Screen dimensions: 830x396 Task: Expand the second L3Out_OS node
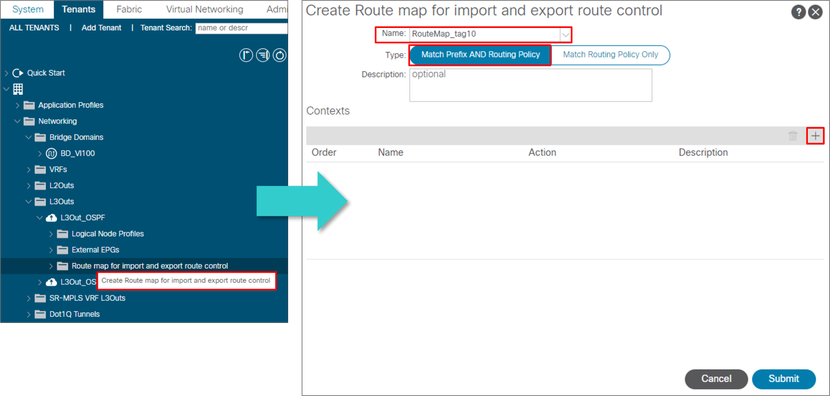[x=40, y=282]
